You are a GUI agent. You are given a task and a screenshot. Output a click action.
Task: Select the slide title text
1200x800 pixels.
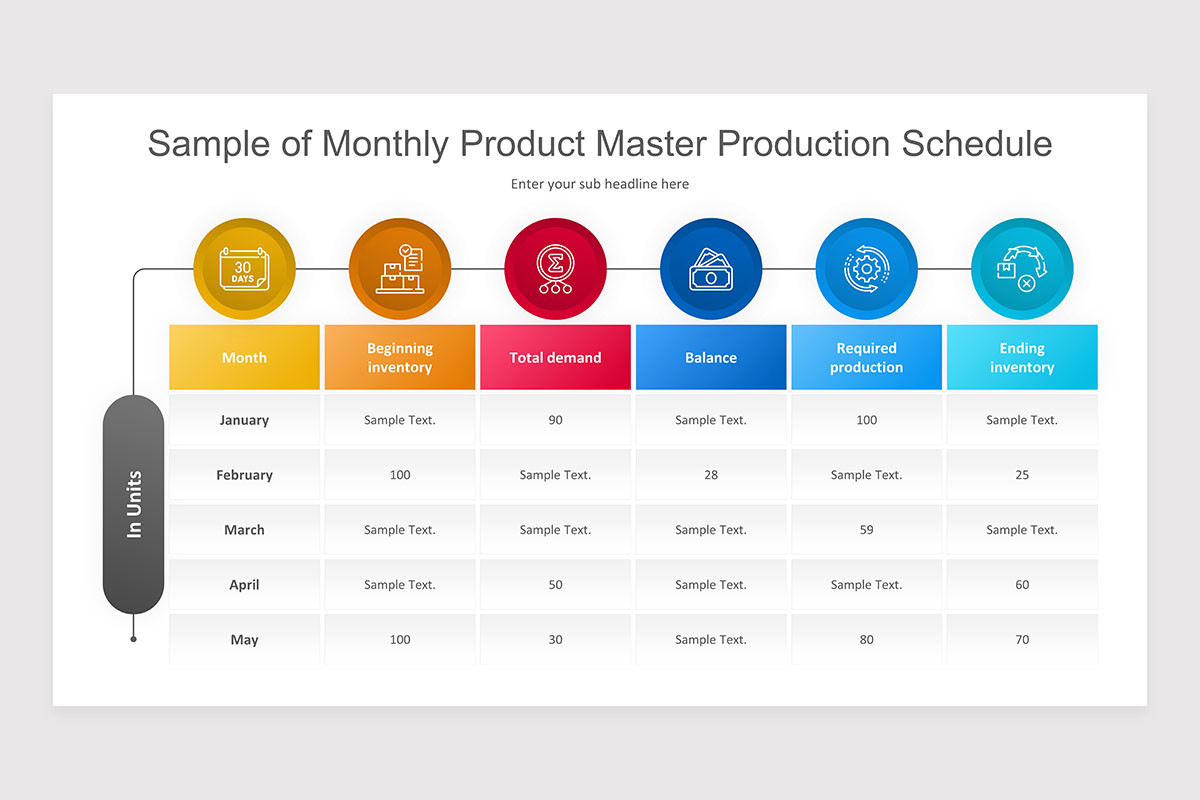click(x=600, y=144)
